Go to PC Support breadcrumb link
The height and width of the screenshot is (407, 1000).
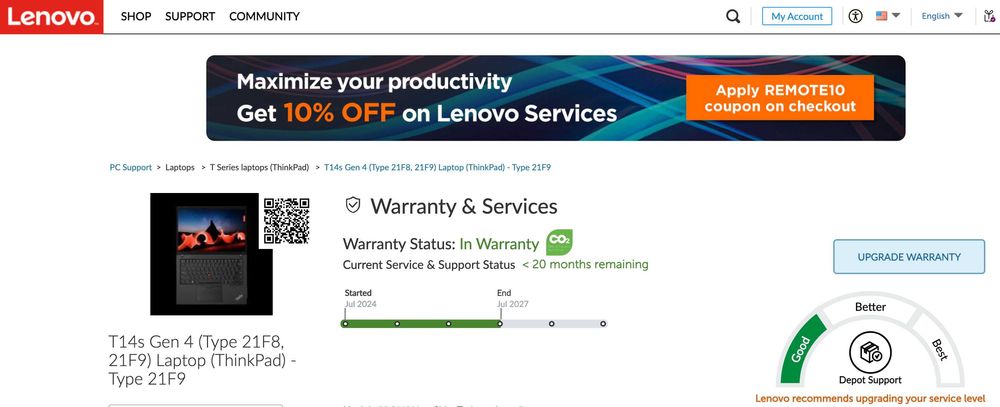tap(131, 167)
